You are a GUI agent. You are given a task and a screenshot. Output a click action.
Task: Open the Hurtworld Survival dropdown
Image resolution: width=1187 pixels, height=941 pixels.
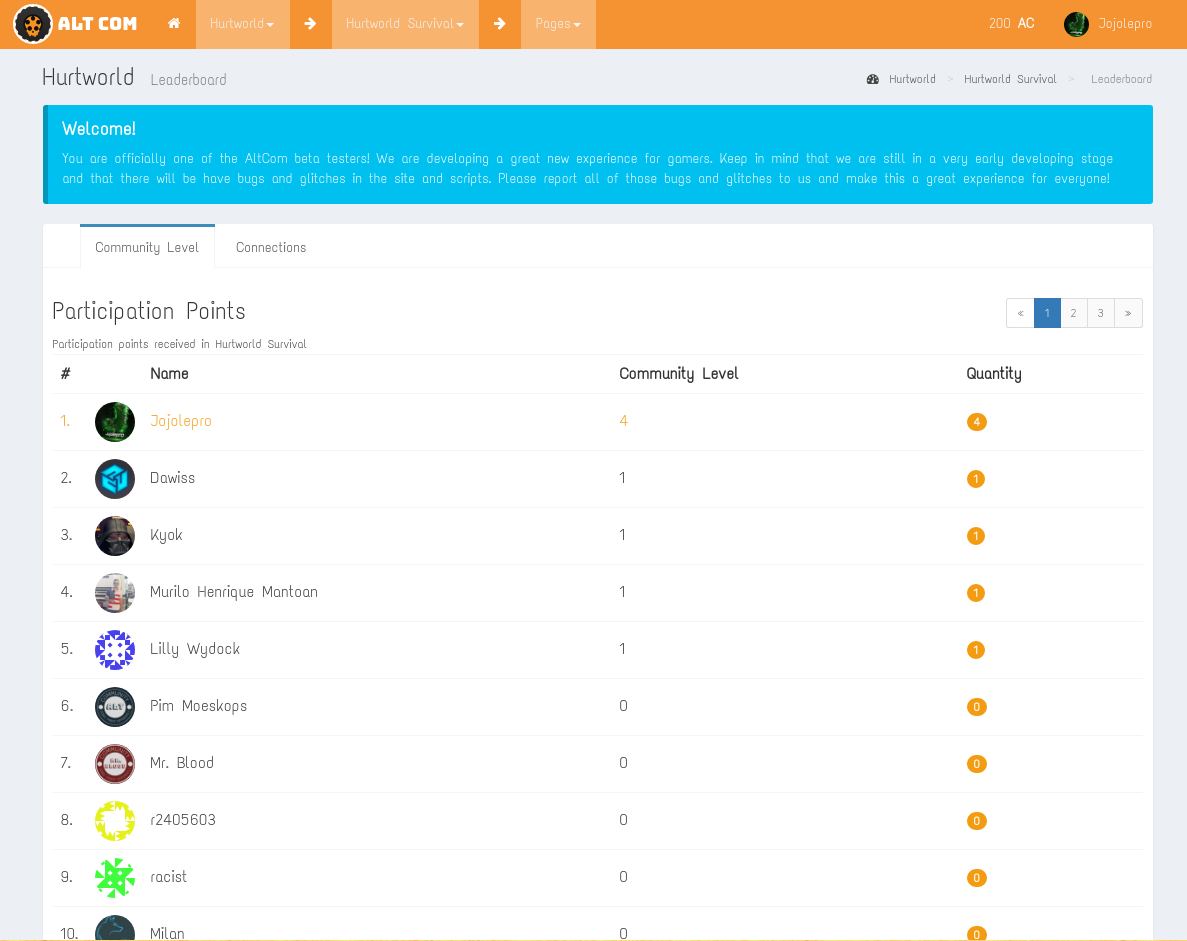pos(405,24)
